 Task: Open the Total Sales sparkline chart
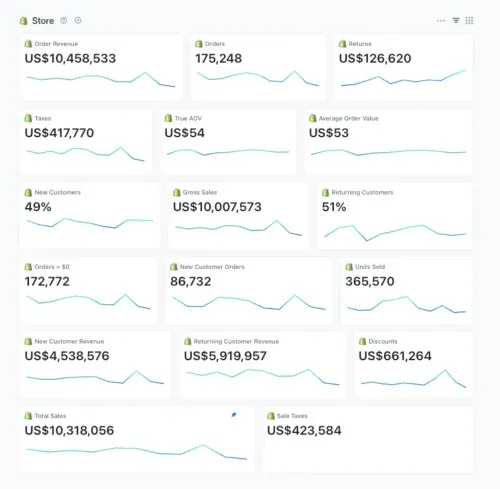137,452
